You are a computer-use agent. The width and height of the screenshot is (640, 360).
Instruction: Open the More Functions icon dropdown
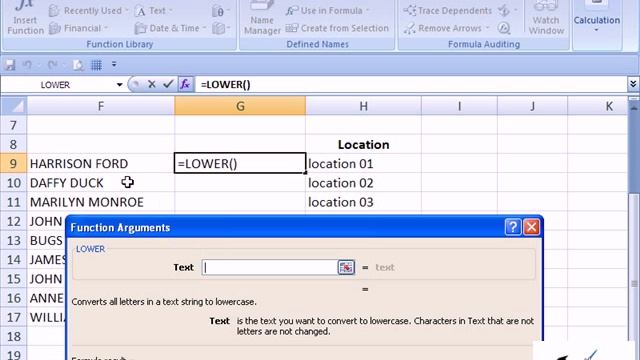tap(221, 28)
